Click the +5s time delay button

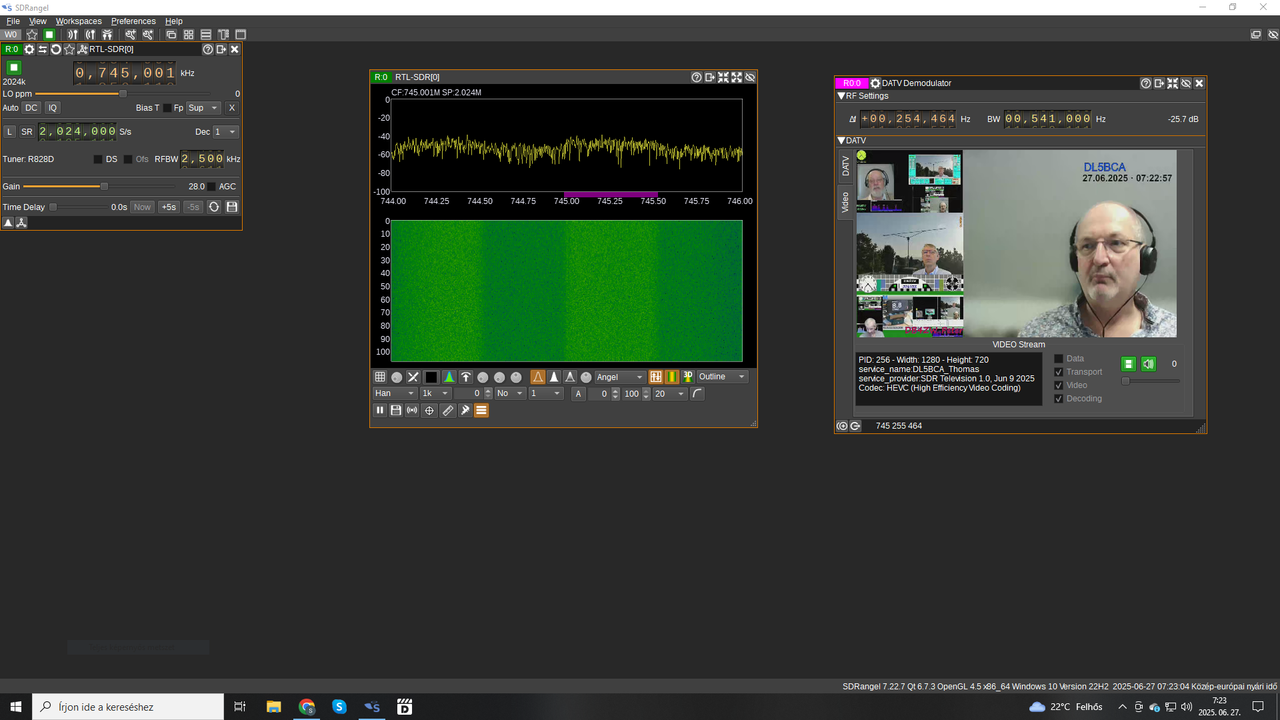pyautogui.click(x=169, y=207)
